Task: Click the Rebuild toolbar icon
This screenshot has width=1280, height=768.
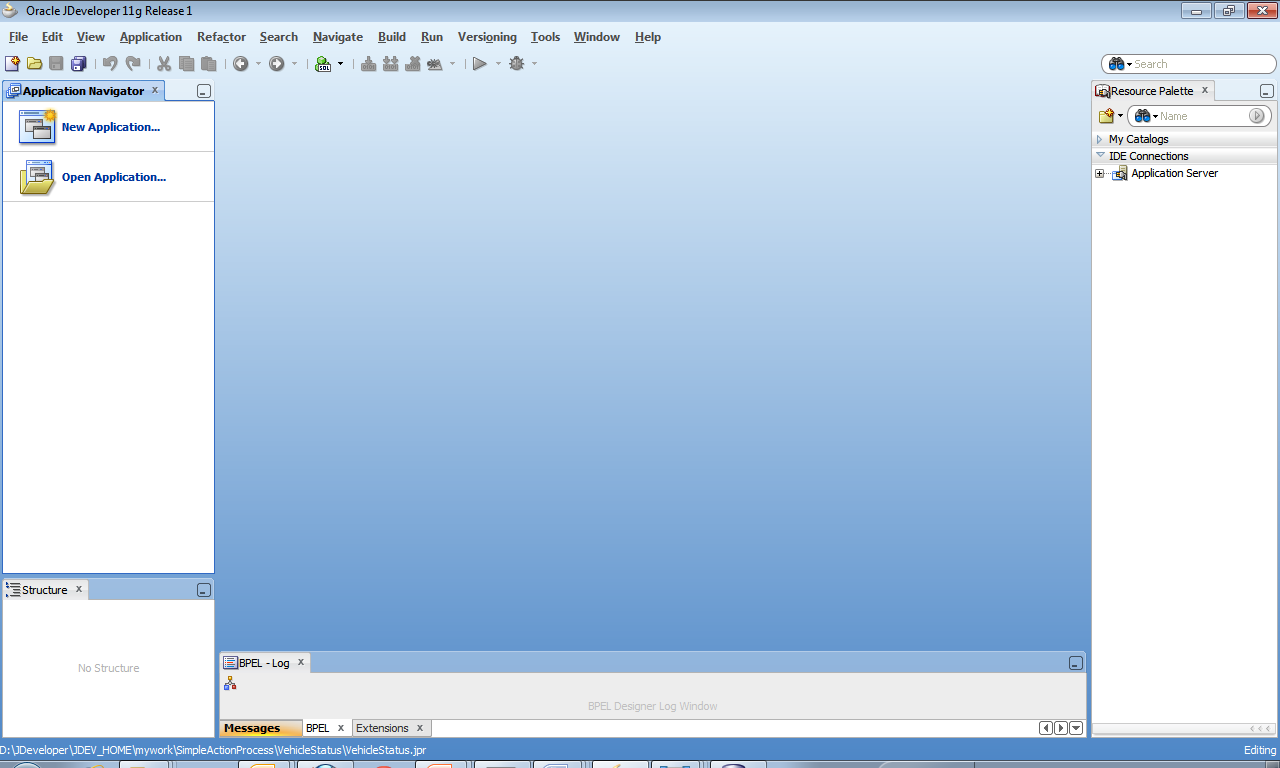Action: coord(390,63)
